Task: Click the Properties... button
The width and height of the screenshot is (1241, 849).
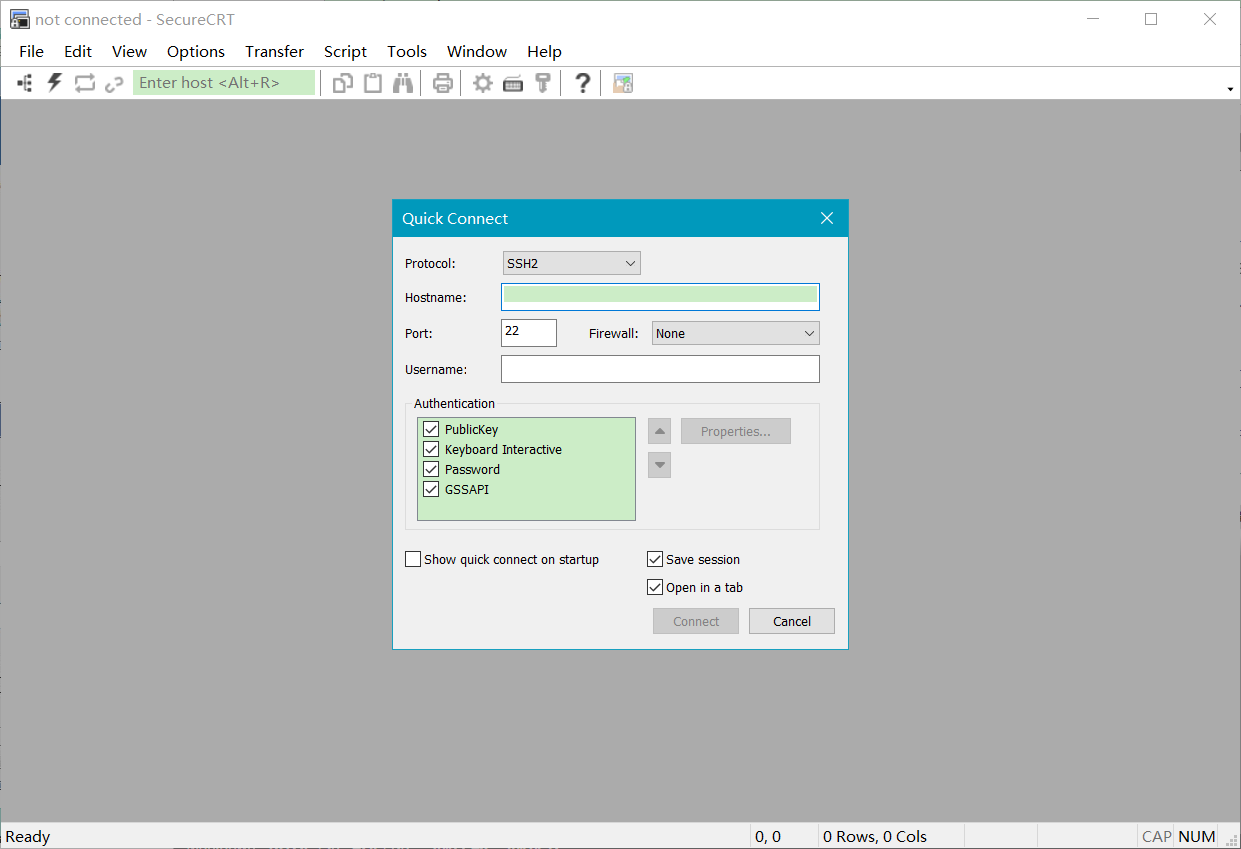Action: click(736, 431)
